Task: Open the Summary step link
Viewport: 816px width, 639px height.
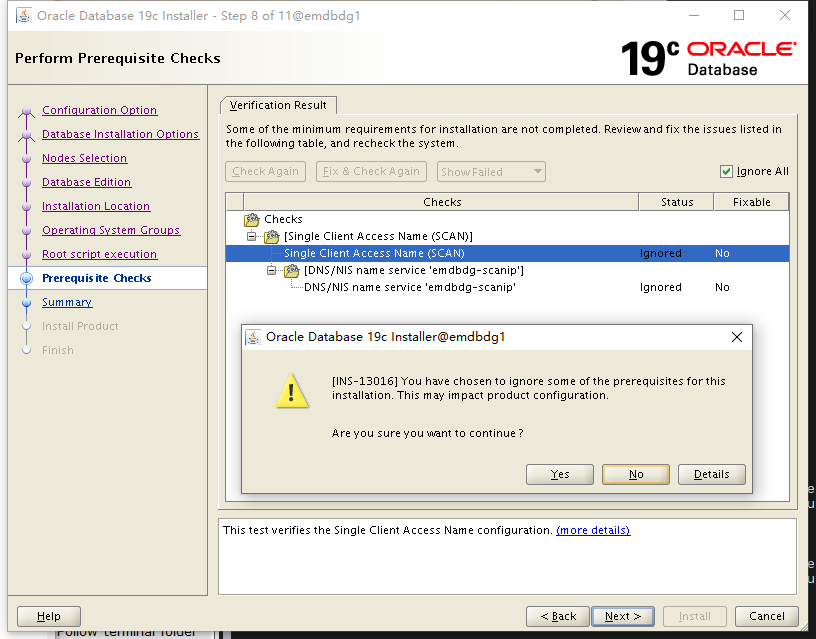Action: 67,302
